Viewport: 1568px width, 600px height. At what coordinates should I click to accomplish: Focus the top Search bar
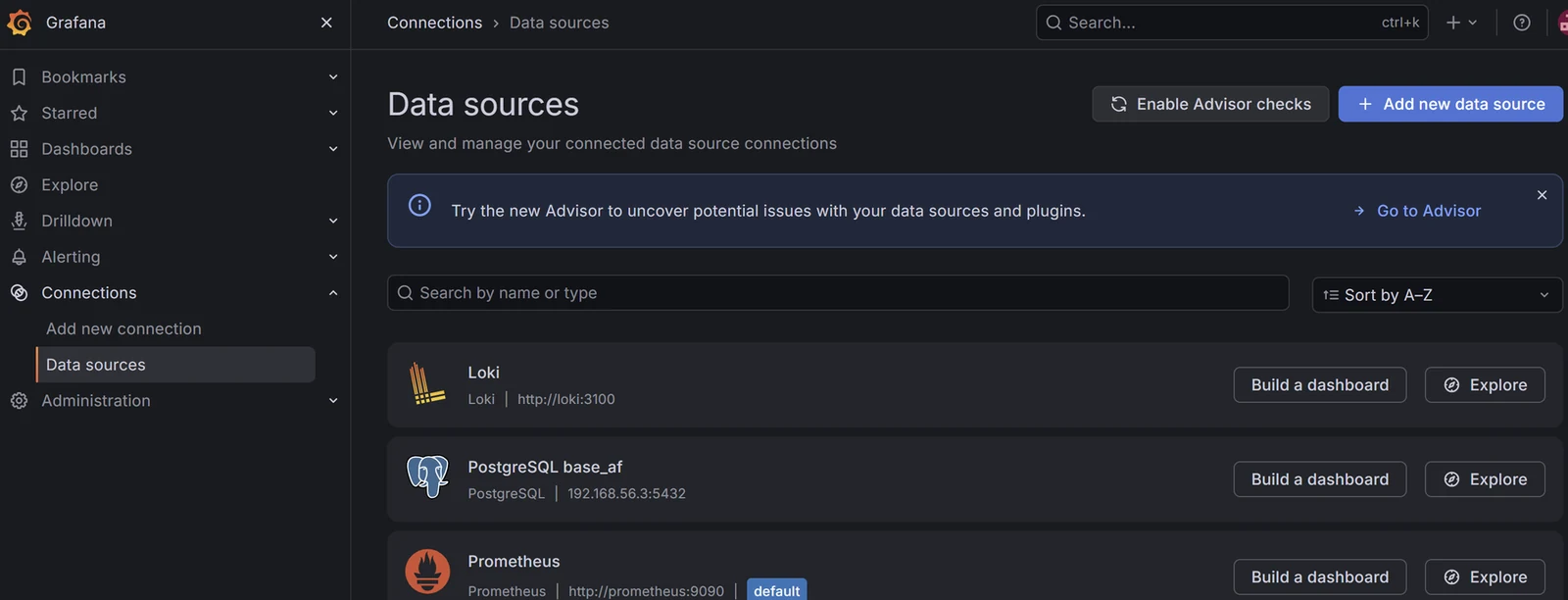coord(1232,23)
